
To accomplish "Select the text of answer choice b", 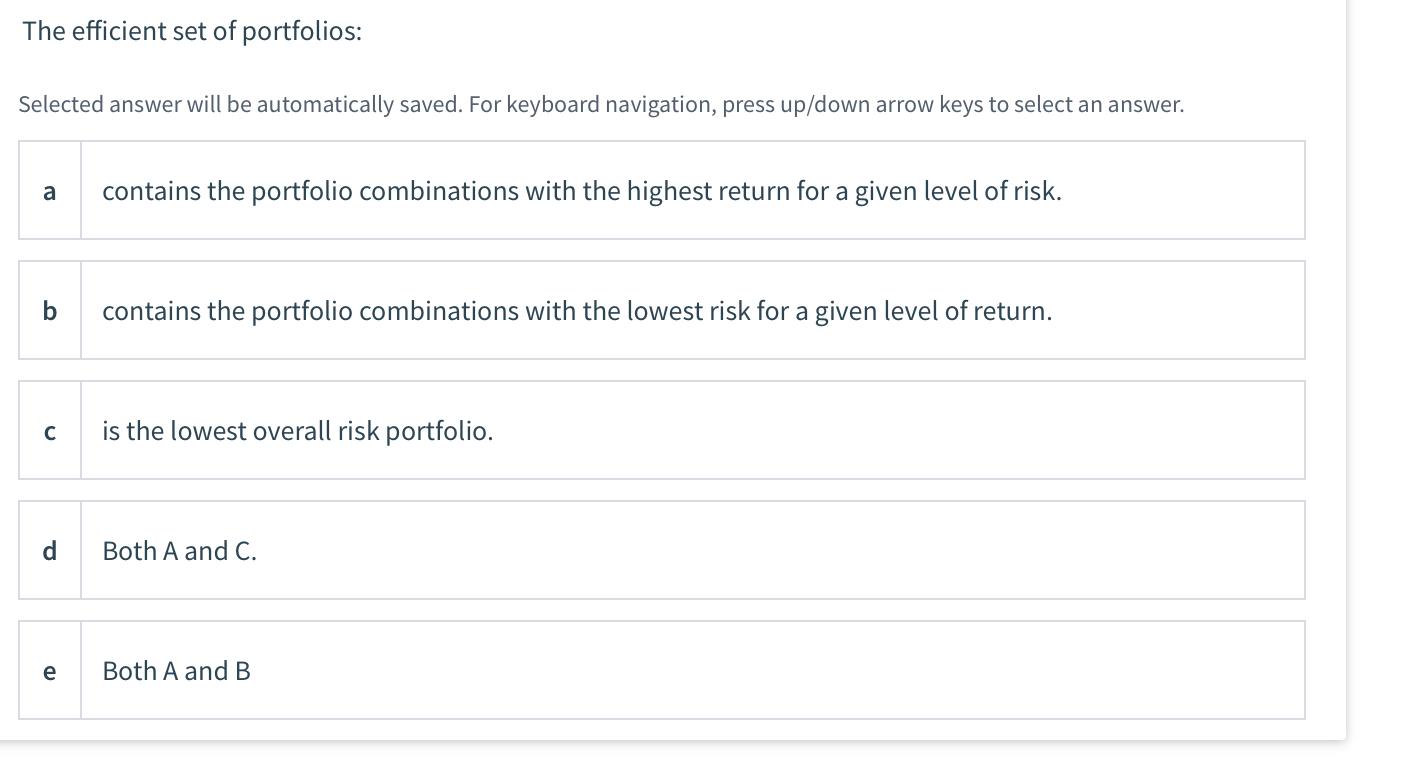I will (577, 310).
